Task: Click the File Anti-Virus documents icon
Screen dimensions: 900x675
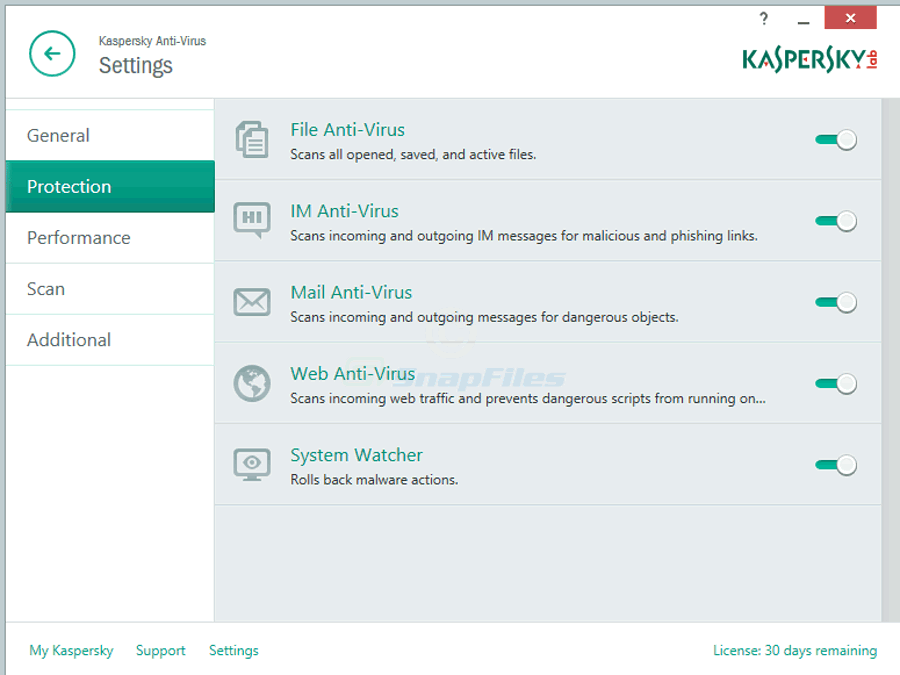Action: point(251,139)
